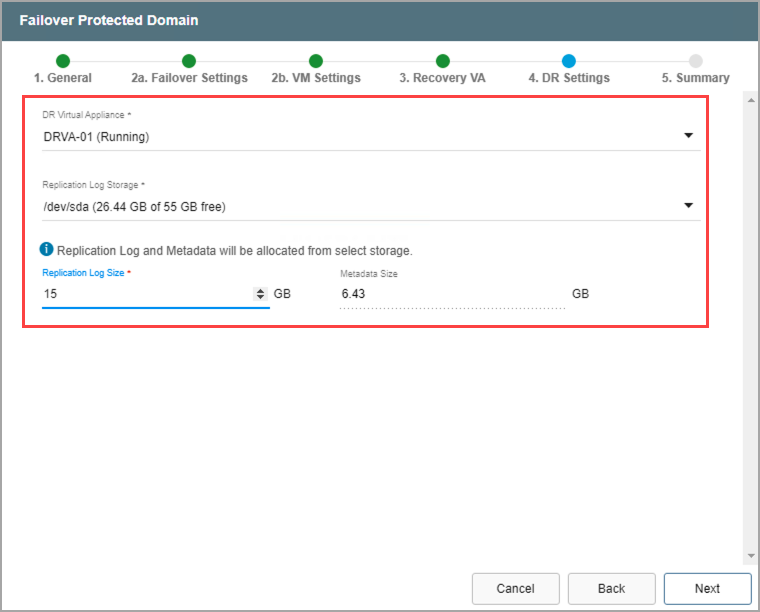Cancel the Failover Protected Domain wizard

point(515,588)
